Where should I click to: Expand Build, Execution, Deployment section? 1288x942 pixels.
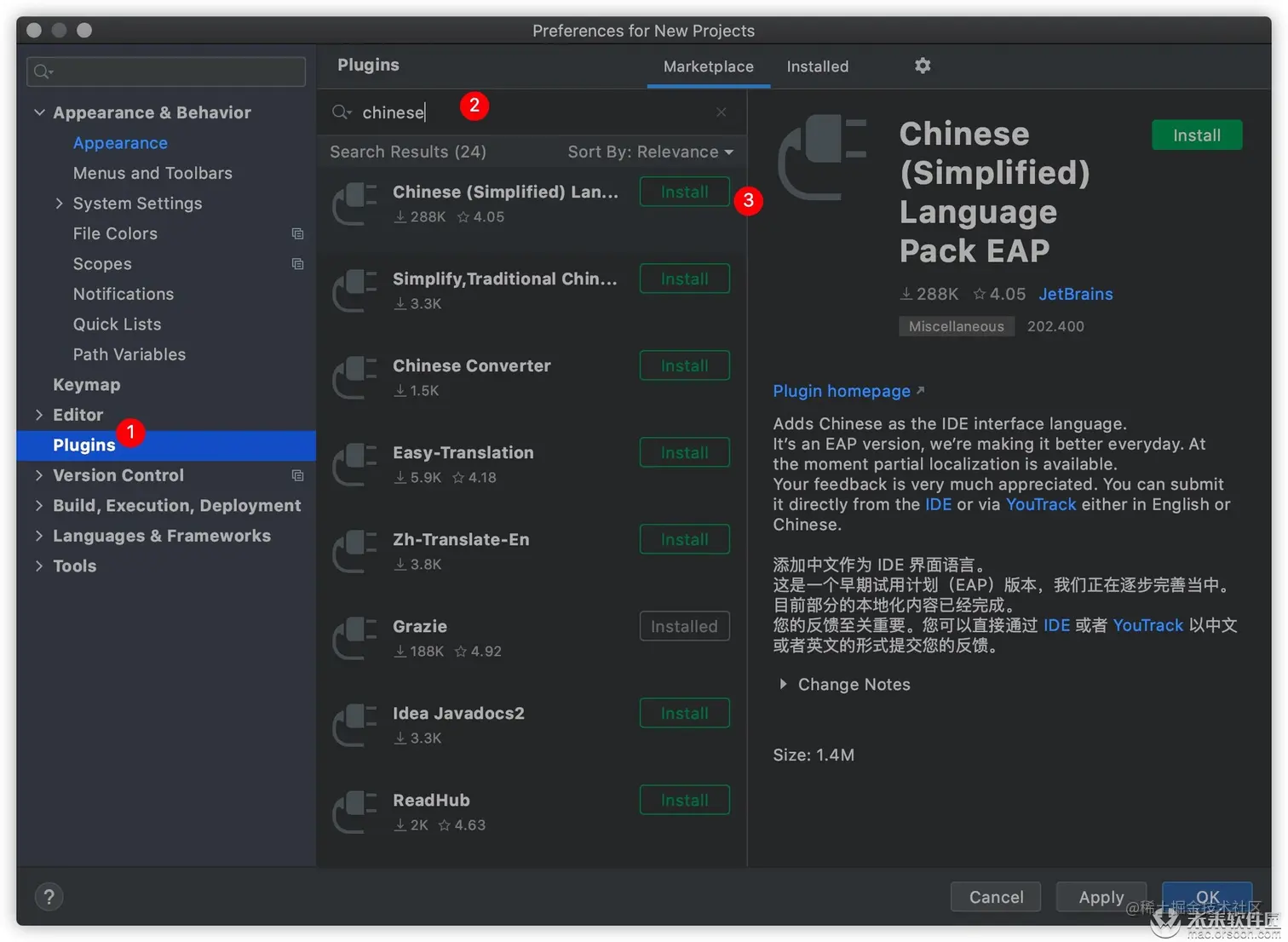[39, 505]
